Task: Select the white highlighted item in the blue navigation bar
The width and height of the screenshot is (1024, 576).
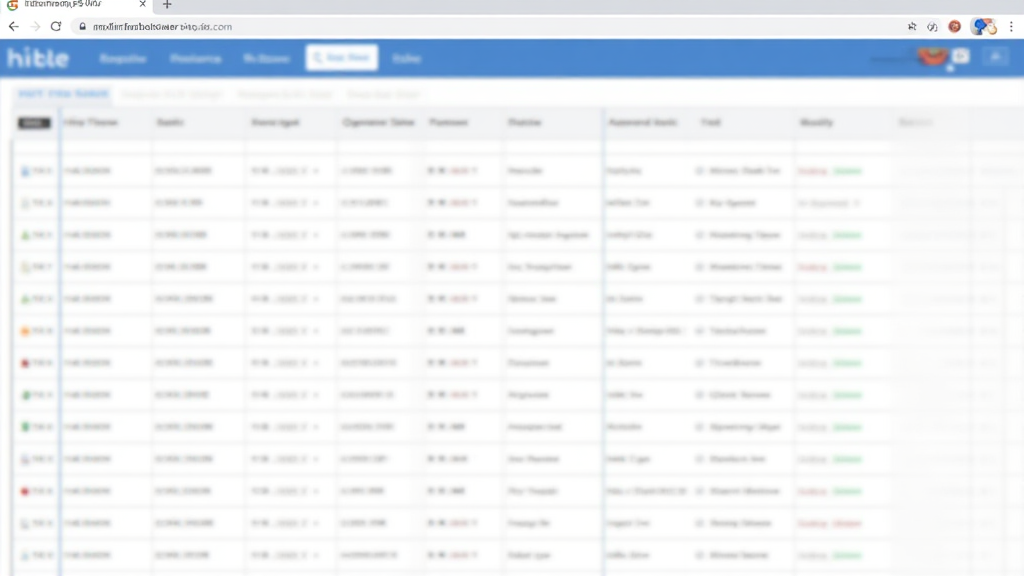Action: point(341,58)
